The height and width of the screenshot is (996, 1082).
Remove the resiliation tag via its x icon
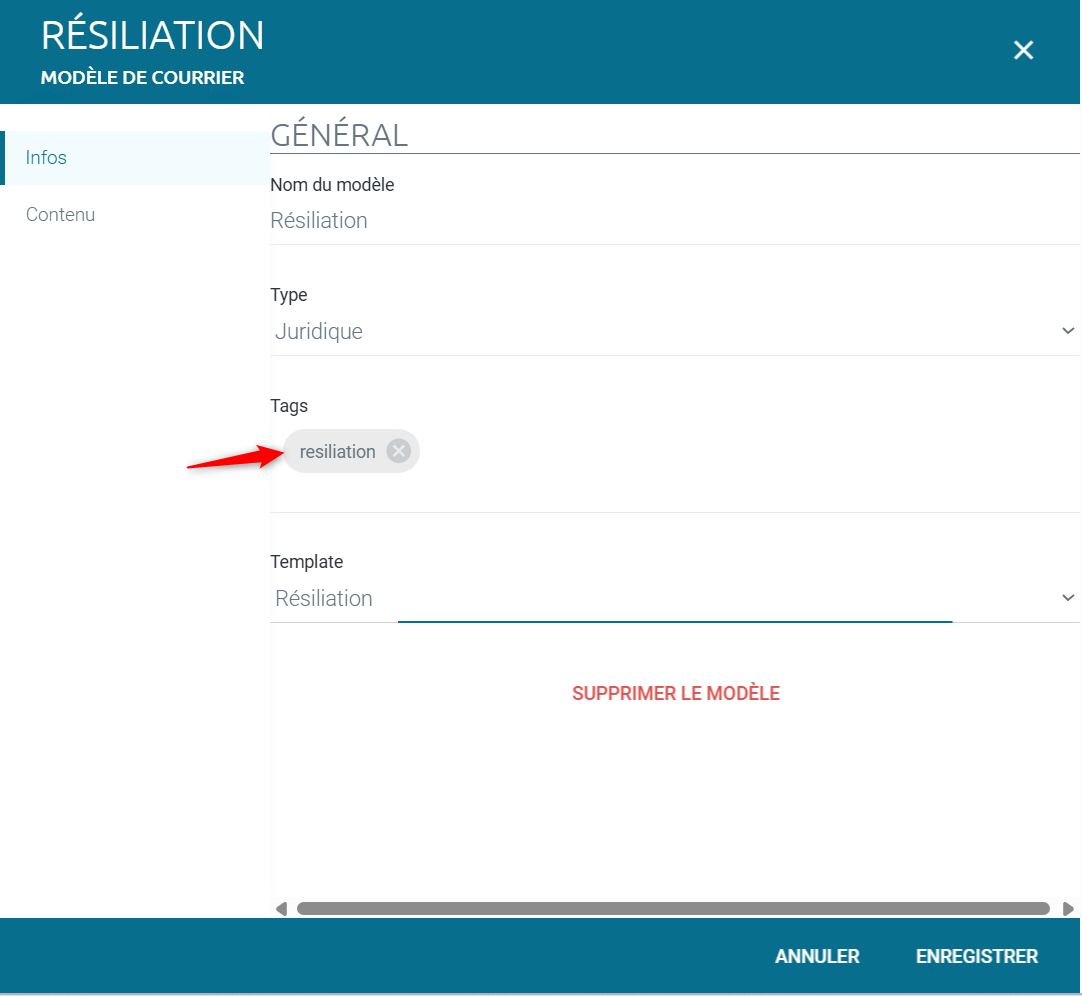coord(399,451)
